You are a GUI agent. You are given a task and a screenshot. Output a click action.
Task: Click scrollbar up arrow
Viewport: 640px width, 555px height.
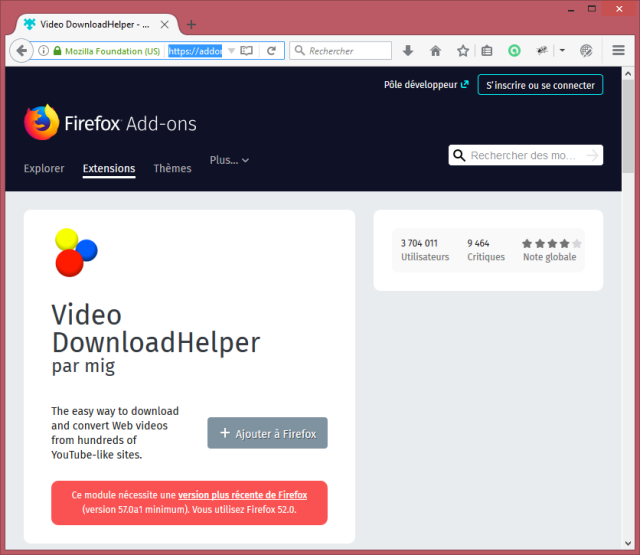pos(628,74)
